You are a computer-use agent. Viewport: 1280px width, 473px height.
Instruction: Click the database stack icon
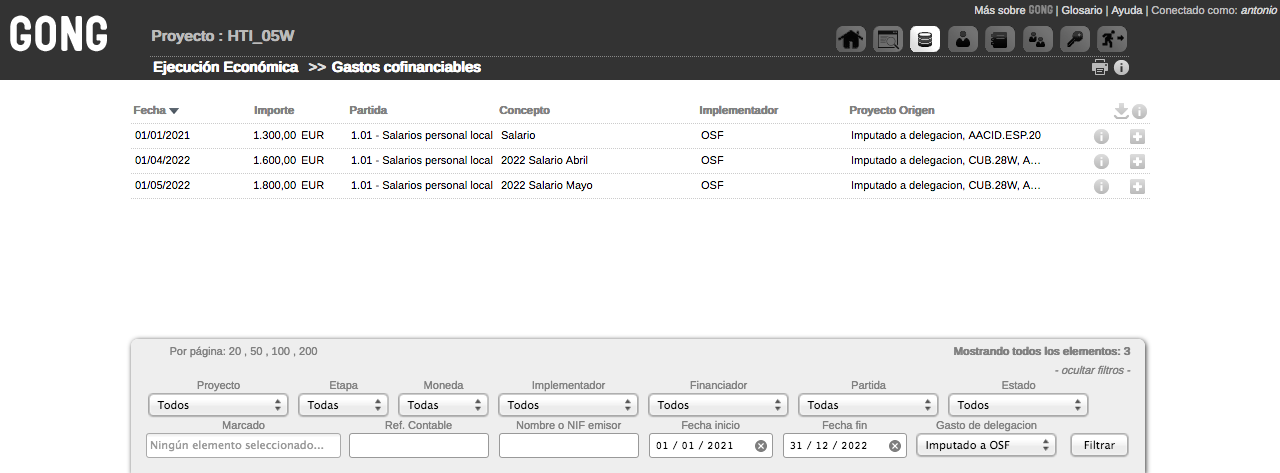pos(925,40)
